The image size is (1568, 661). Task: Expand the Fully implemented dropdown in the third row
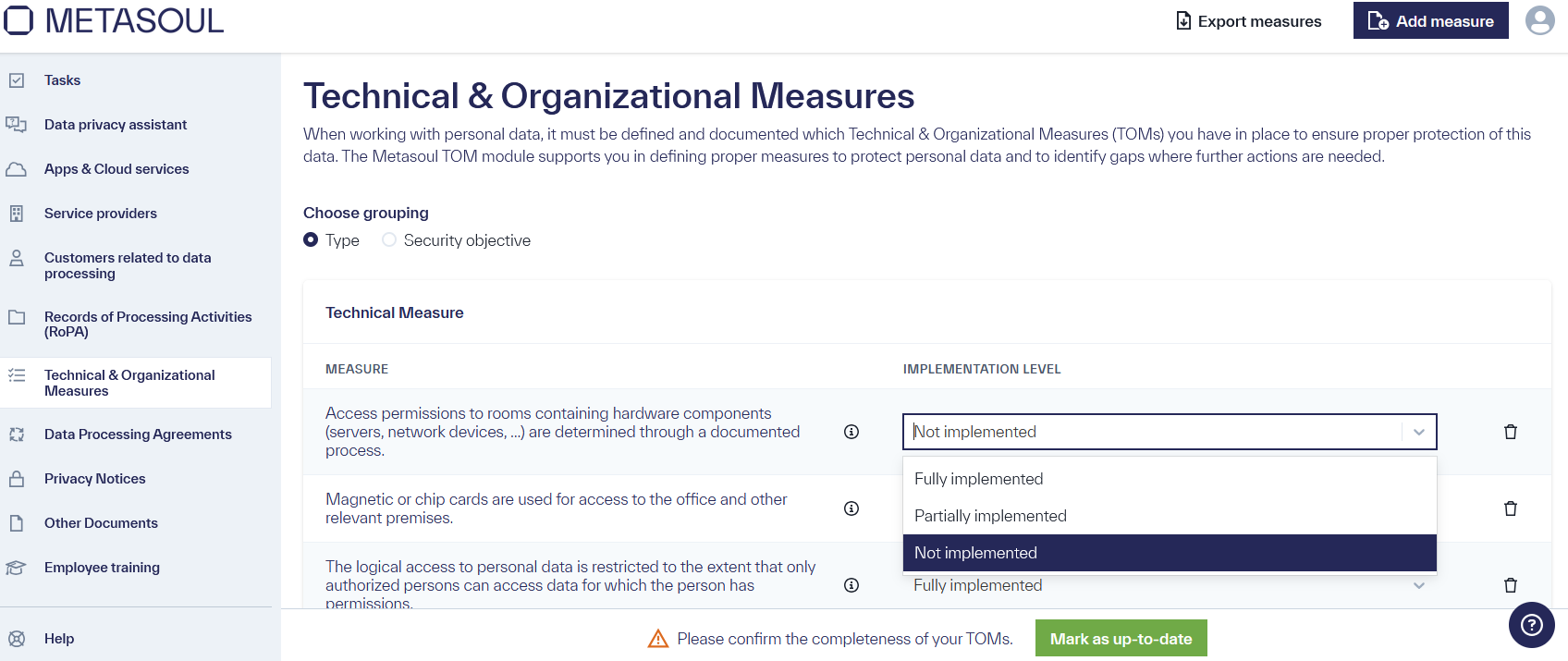tap(1419, 585)
